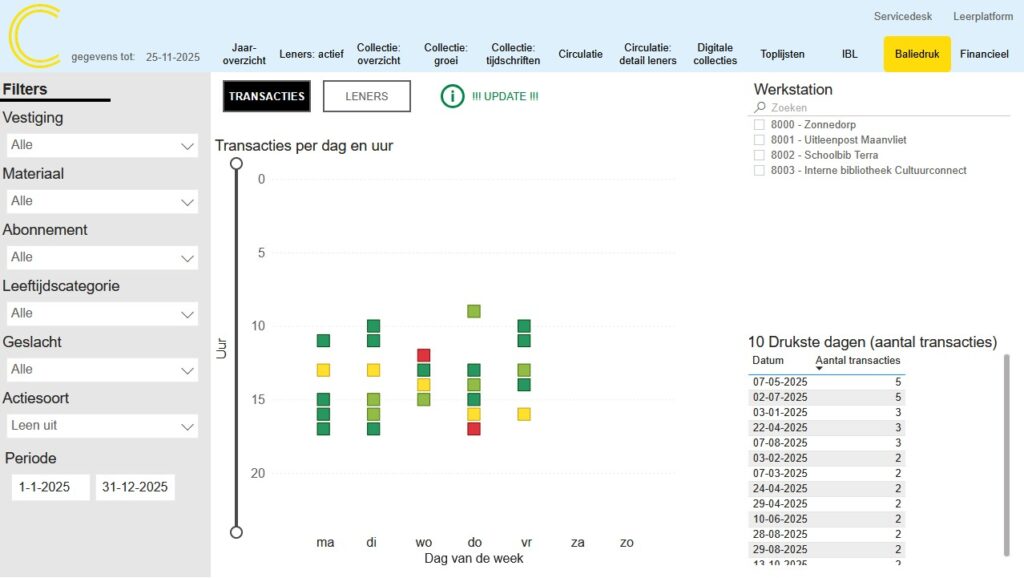Click the light green square at hour 9
Screen dimensions: 1024x578
tap(474, 311)
